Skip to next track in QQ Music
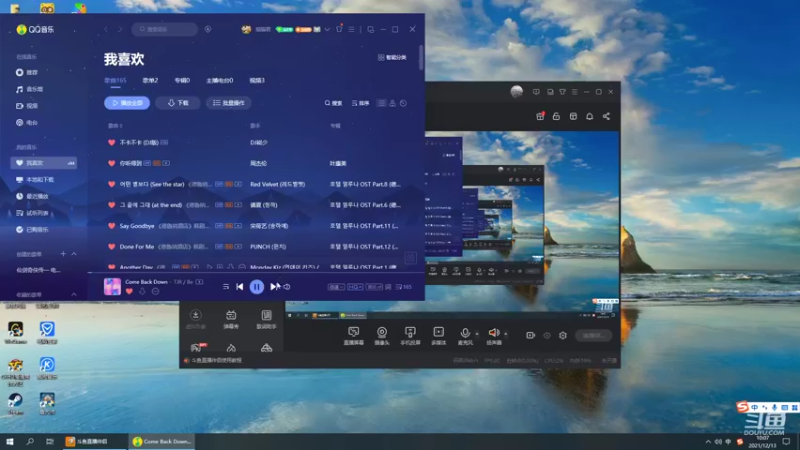 click(274, 287)
